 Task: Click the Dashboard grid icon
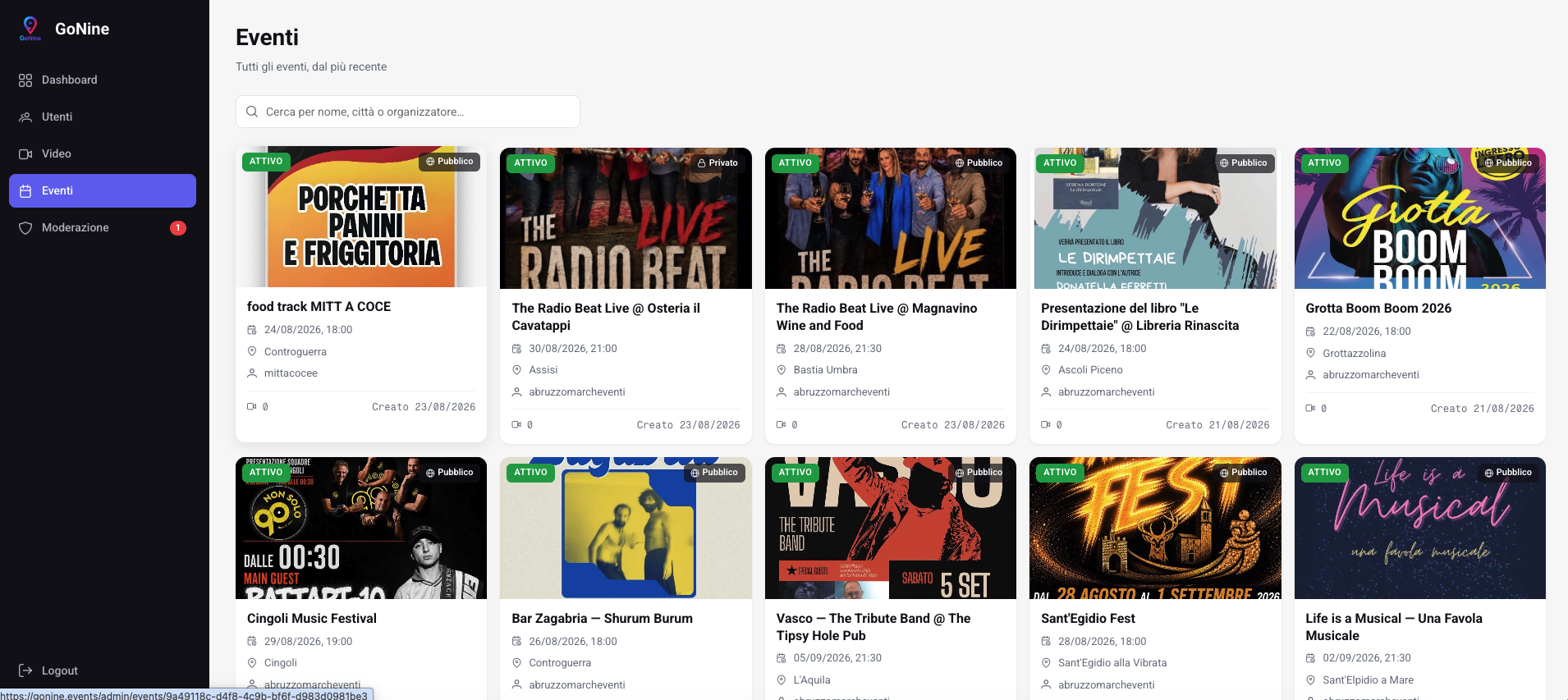coord(25,80)
